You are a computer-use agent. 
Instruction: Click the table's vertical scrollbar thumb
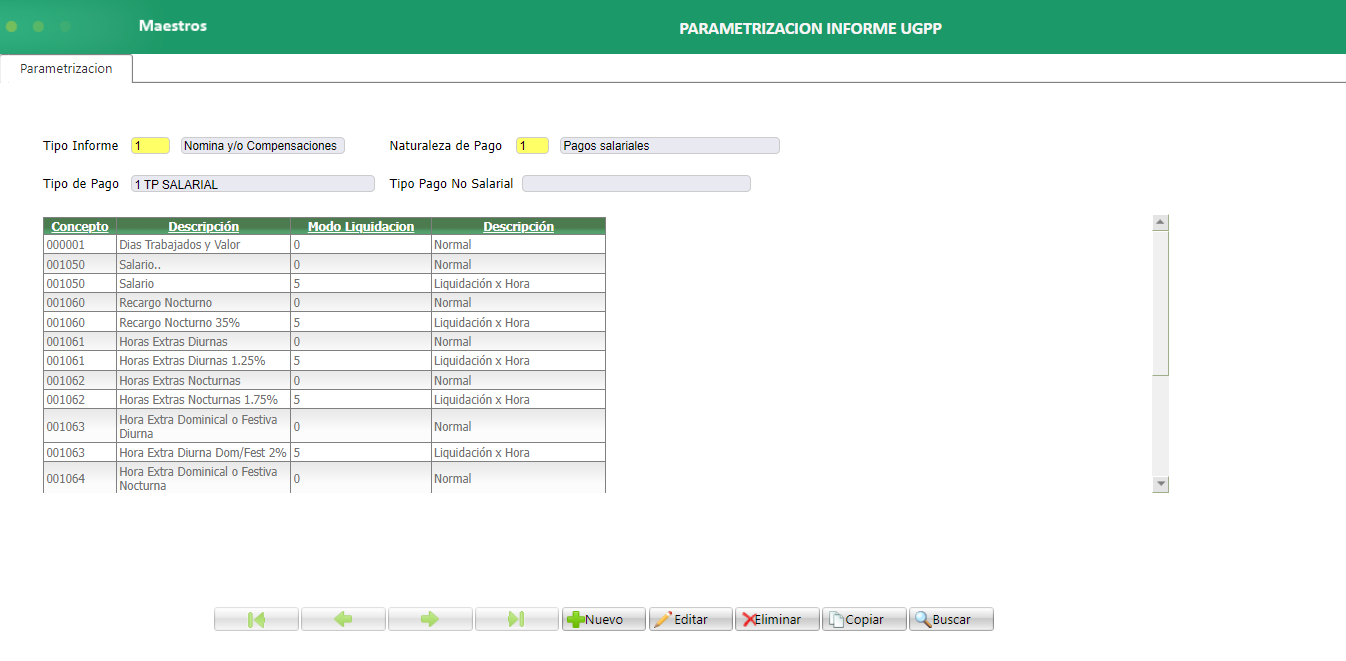point(1161,303)
